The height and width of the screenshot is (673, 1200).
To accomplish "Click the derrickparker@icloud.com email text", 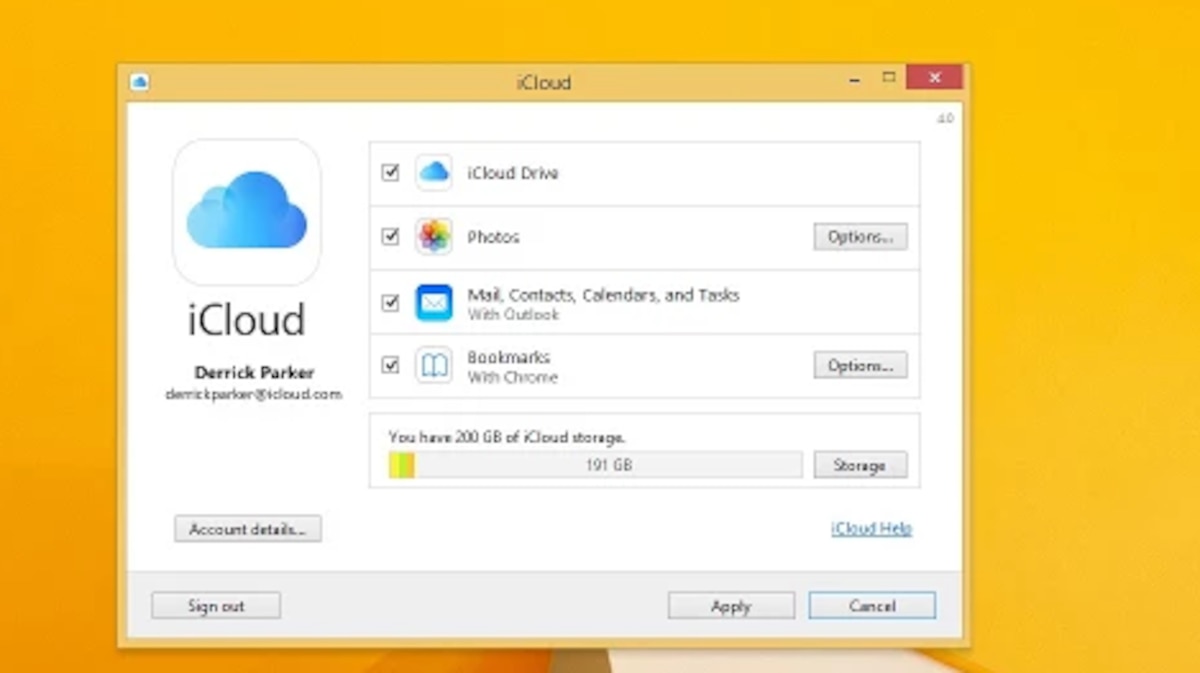I will [x=254, y=394].
